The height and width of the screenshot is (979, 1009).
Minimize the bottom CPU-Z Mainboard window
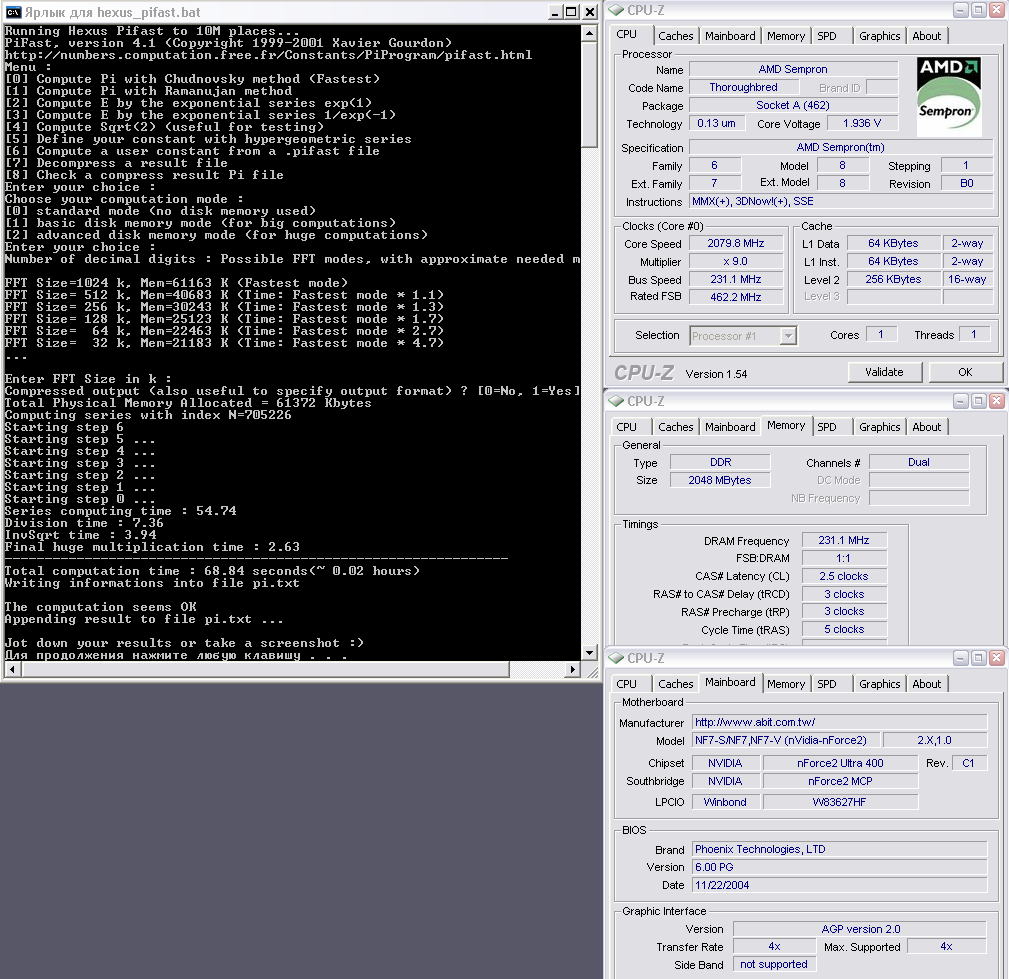pos(961,658)
